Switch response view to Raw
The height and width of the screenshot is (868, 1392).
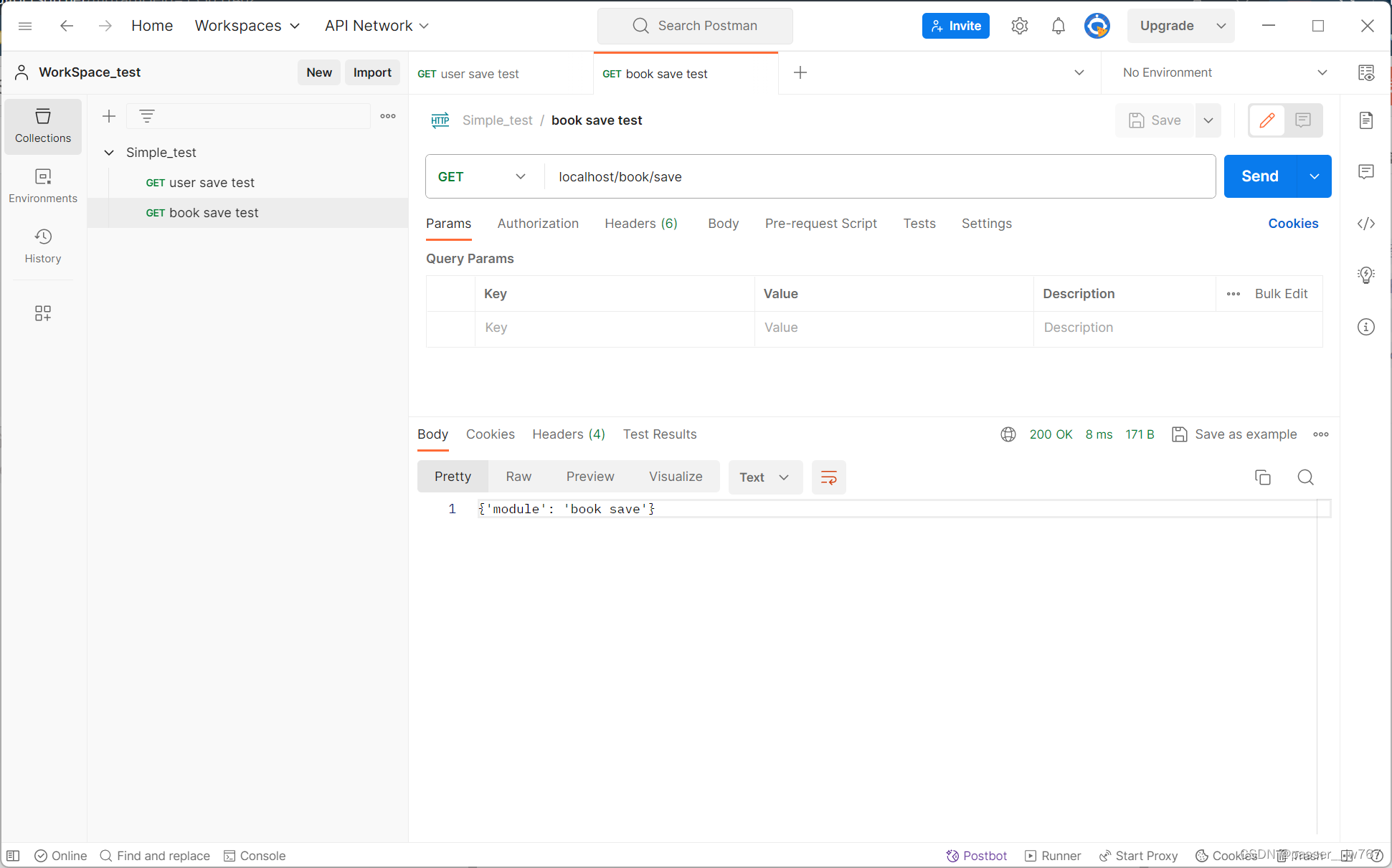pyautogui.click(x=519, y=477)
